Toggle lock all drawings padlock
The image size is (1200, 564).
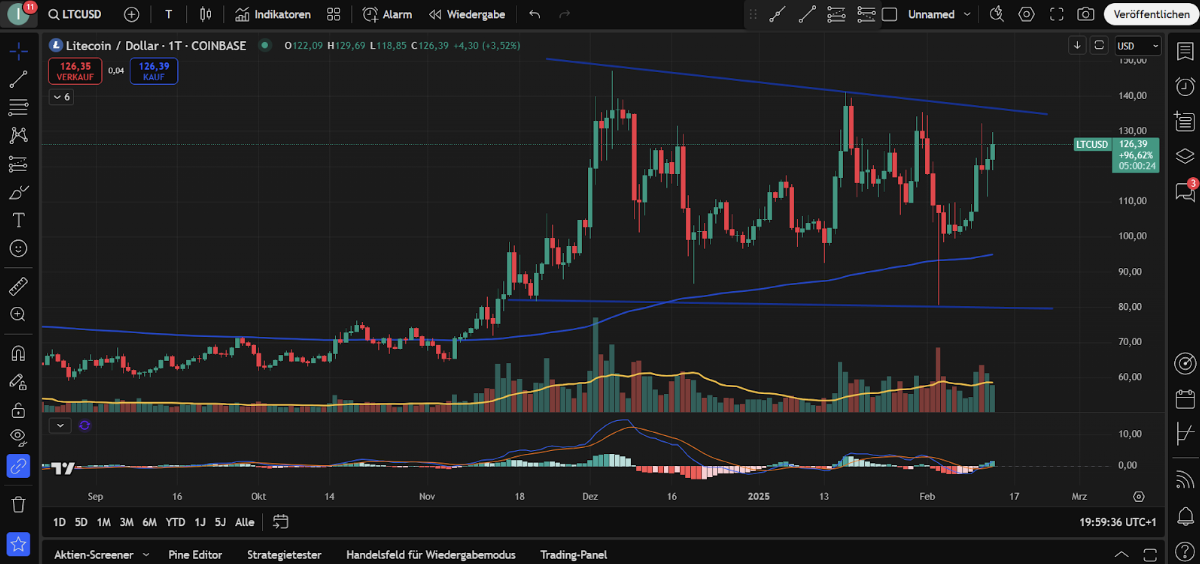(18, 410)
